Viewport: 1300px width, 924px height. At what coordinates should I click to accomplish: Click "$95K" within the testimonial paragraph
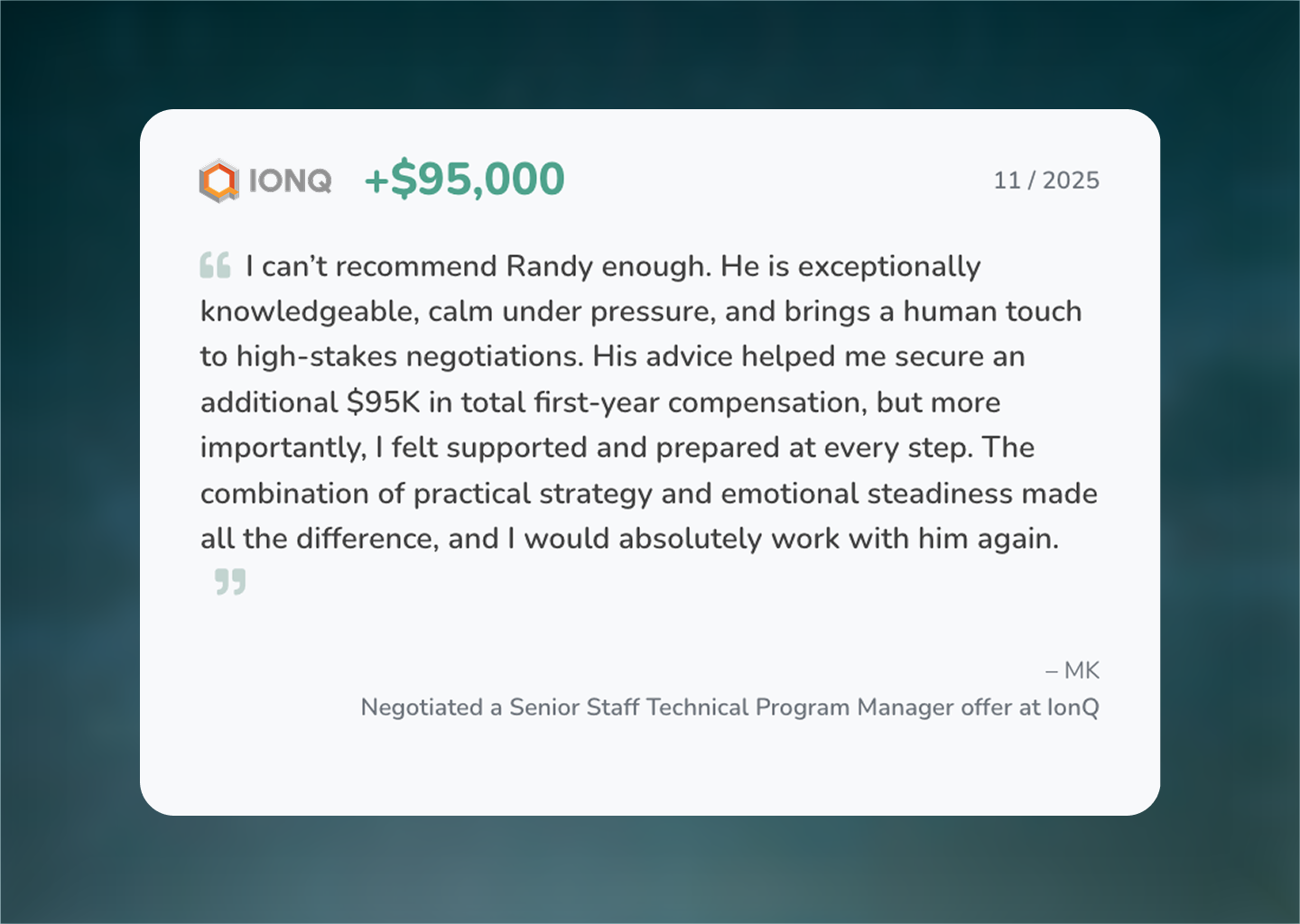tap(384, 402)
